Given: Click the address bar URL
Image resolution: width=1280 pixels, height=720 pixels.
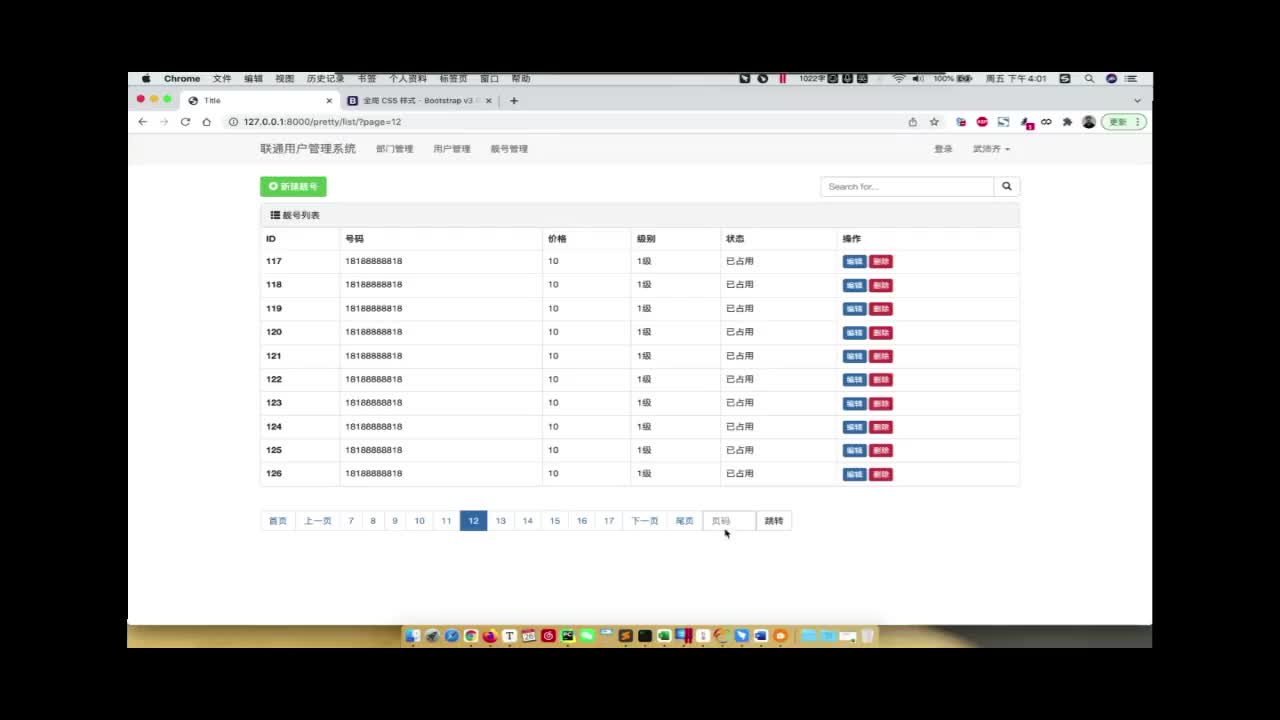Looking at the screenshot, I should pyautogui.click(x=322, y=122).
